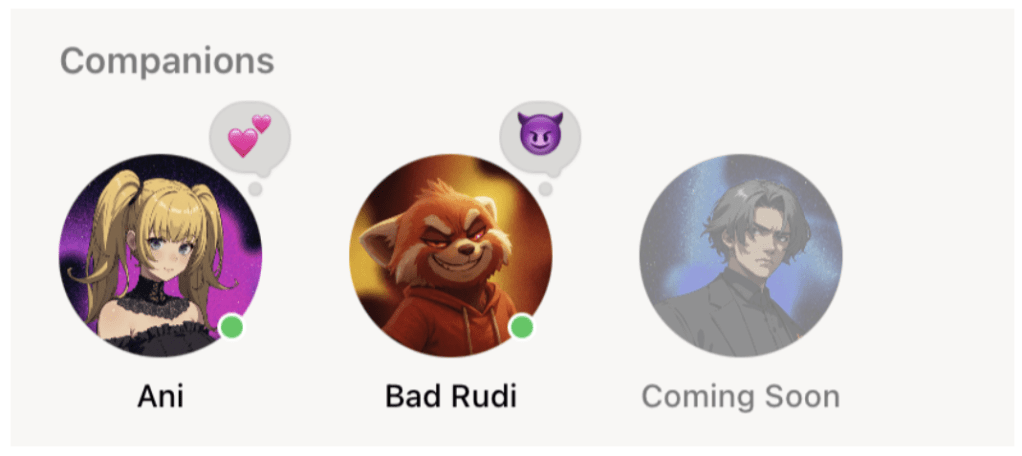
Task: Open the Ani companion avatar
Action: (160, 255)
